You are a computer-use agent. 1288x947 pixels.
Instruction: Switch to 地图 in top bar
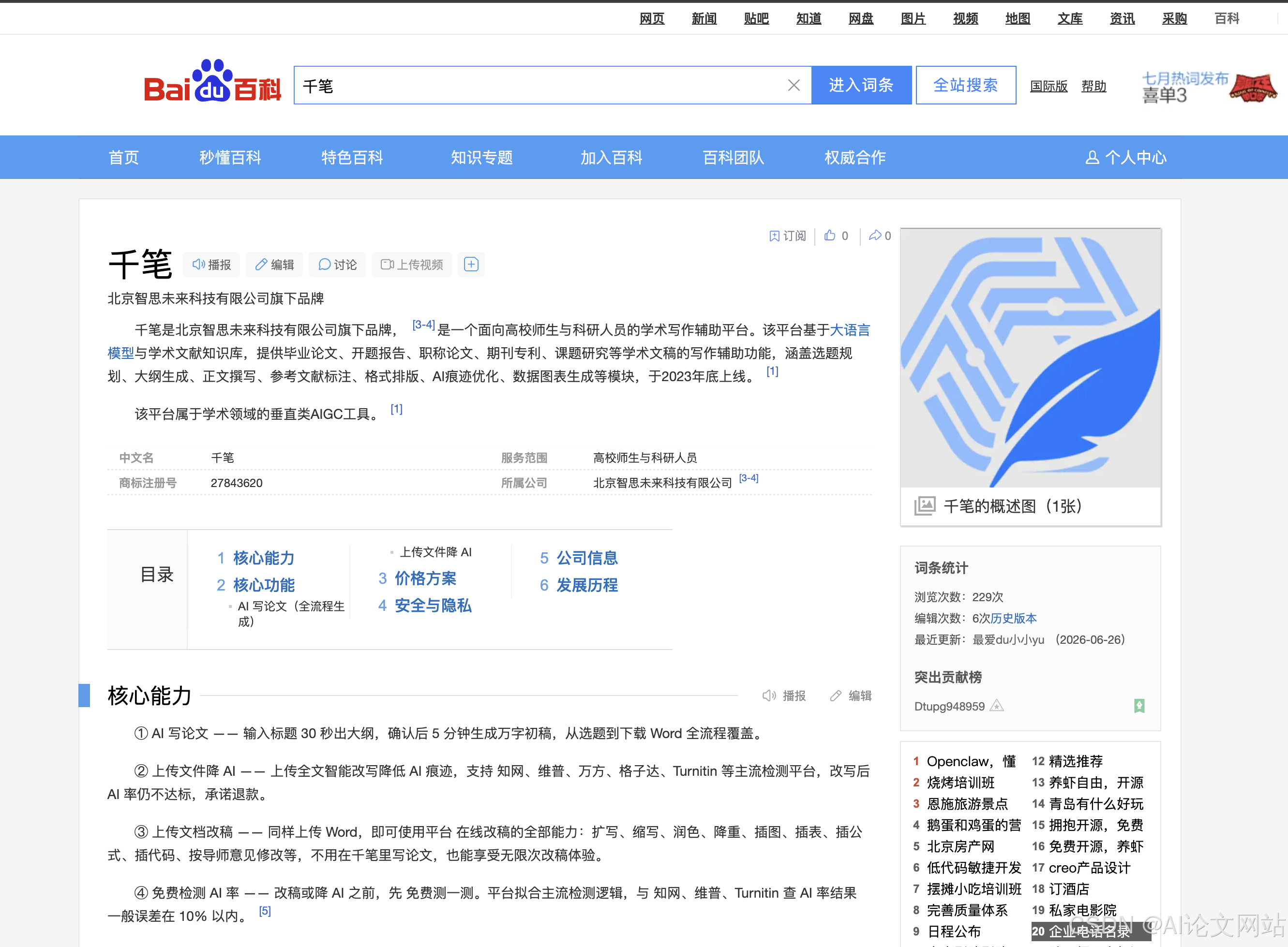pos(1018,19)
